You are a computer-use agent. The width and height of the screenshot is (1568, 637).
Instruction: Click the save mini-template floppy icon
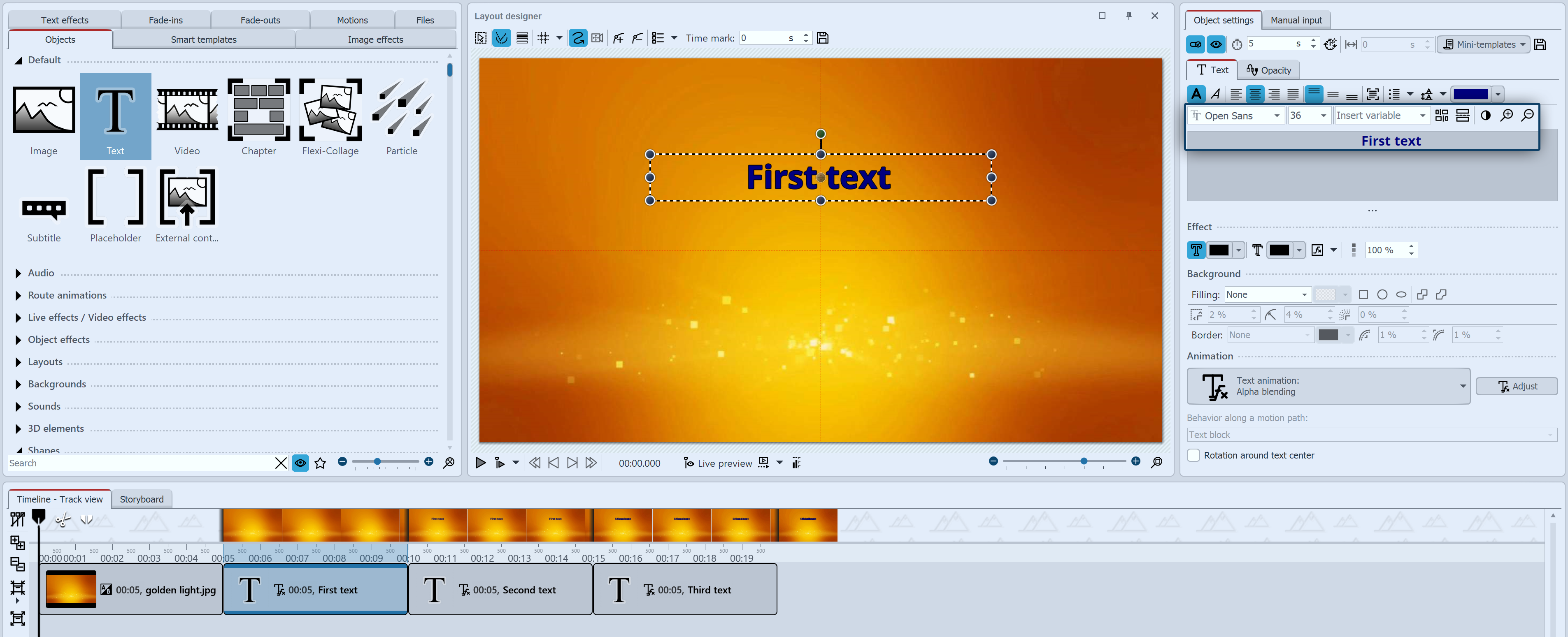pyautogui.click(x=1540, y=44)
